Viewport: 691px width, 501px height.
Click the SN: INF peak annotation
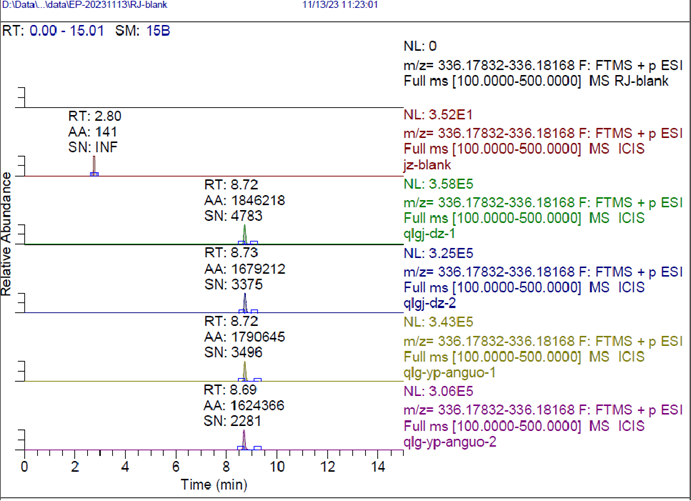click(x=95, y=145)
